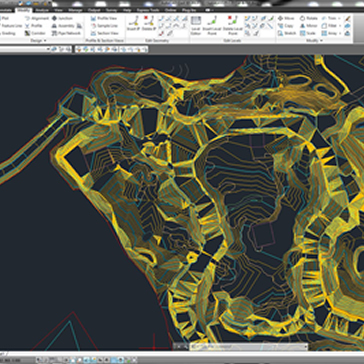Switch to the View ribbon tab

58,10
